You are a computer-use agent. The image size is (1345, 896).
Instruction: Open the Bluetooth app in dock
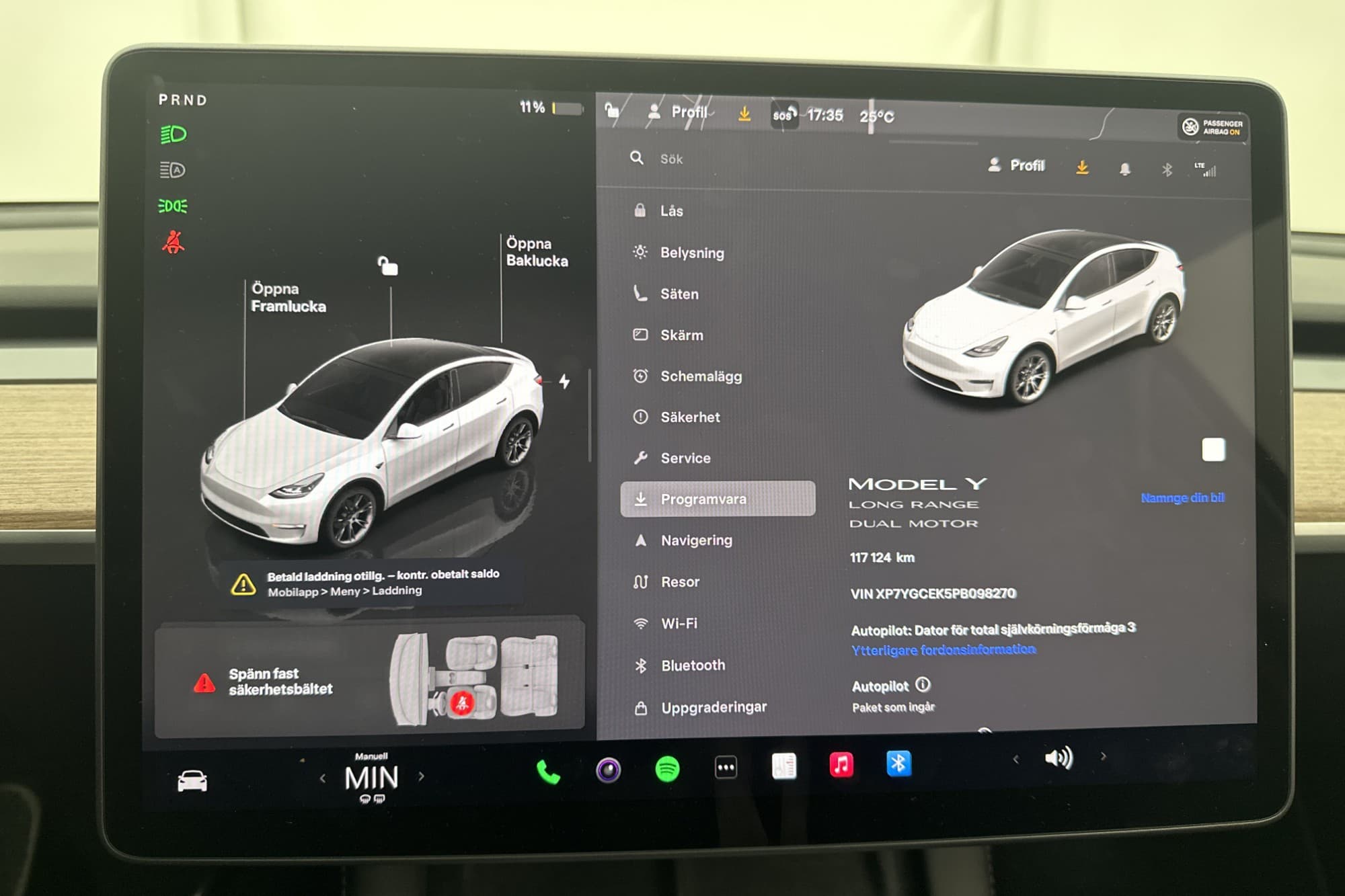pos(899,764)
